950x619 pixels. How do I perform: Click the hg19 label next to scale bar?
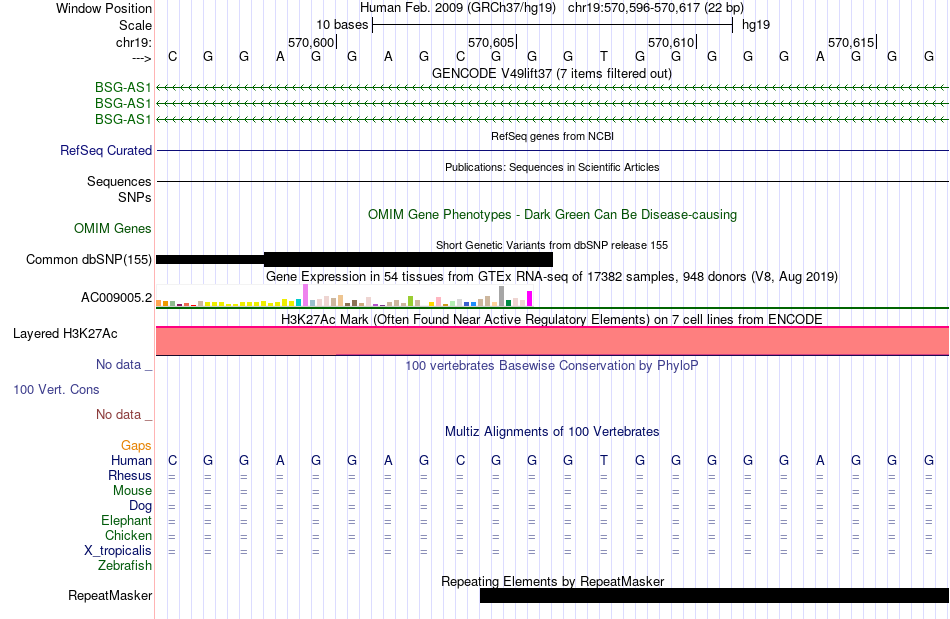pos(756,25)
